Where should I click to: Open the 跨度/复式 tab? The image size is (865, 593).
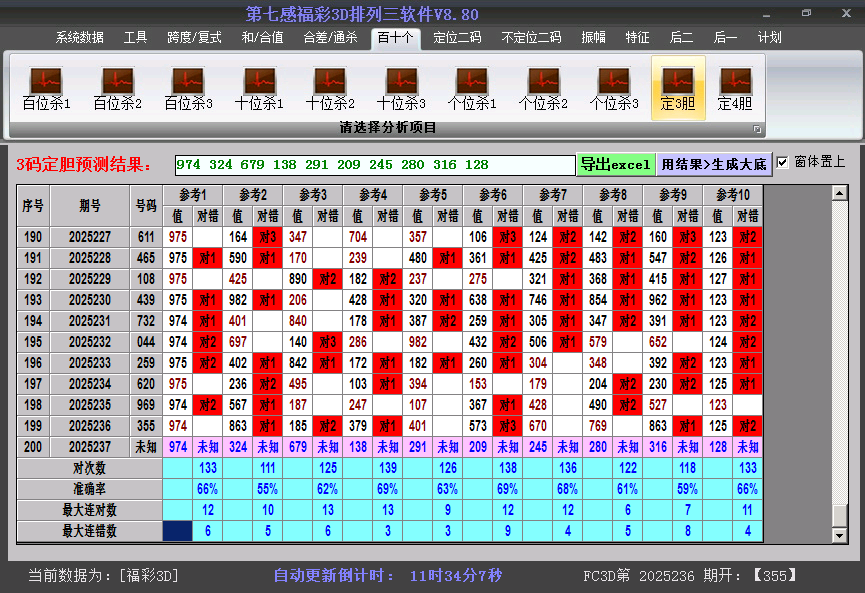pyautogui.click(x=194, y=38)
